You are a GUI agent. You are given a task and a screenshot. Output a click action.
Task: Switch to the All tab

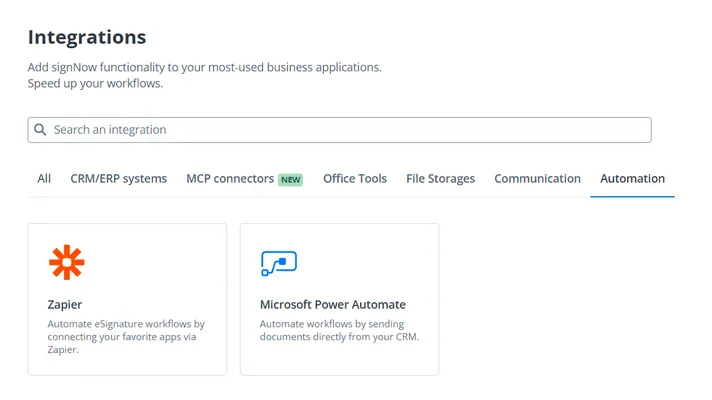pos(44,179)
